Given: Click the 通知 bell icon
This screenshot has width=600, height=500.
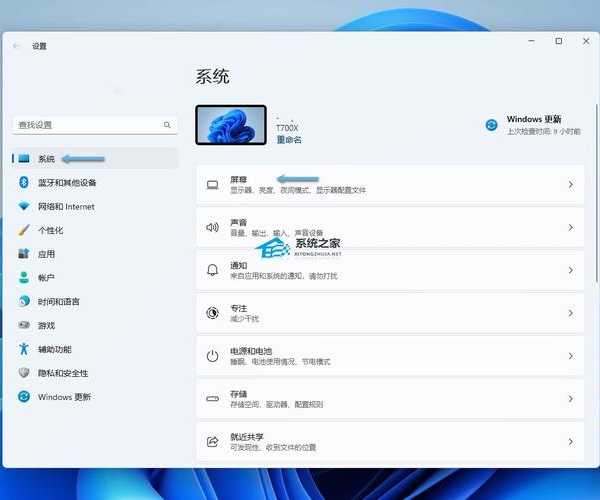Looking at the screenshot, I should (212, 270).
